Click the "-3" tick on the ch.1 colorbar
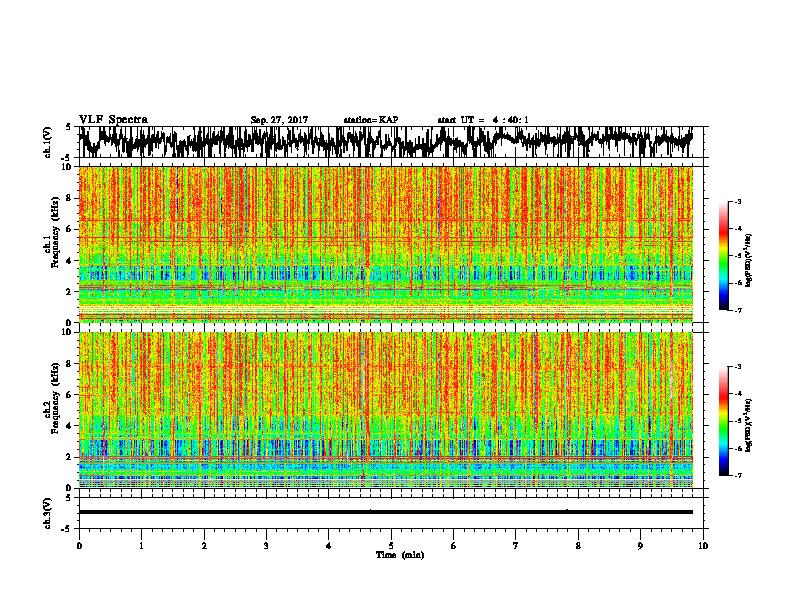This screenshot has width=792, height=612. click(738, 201)
